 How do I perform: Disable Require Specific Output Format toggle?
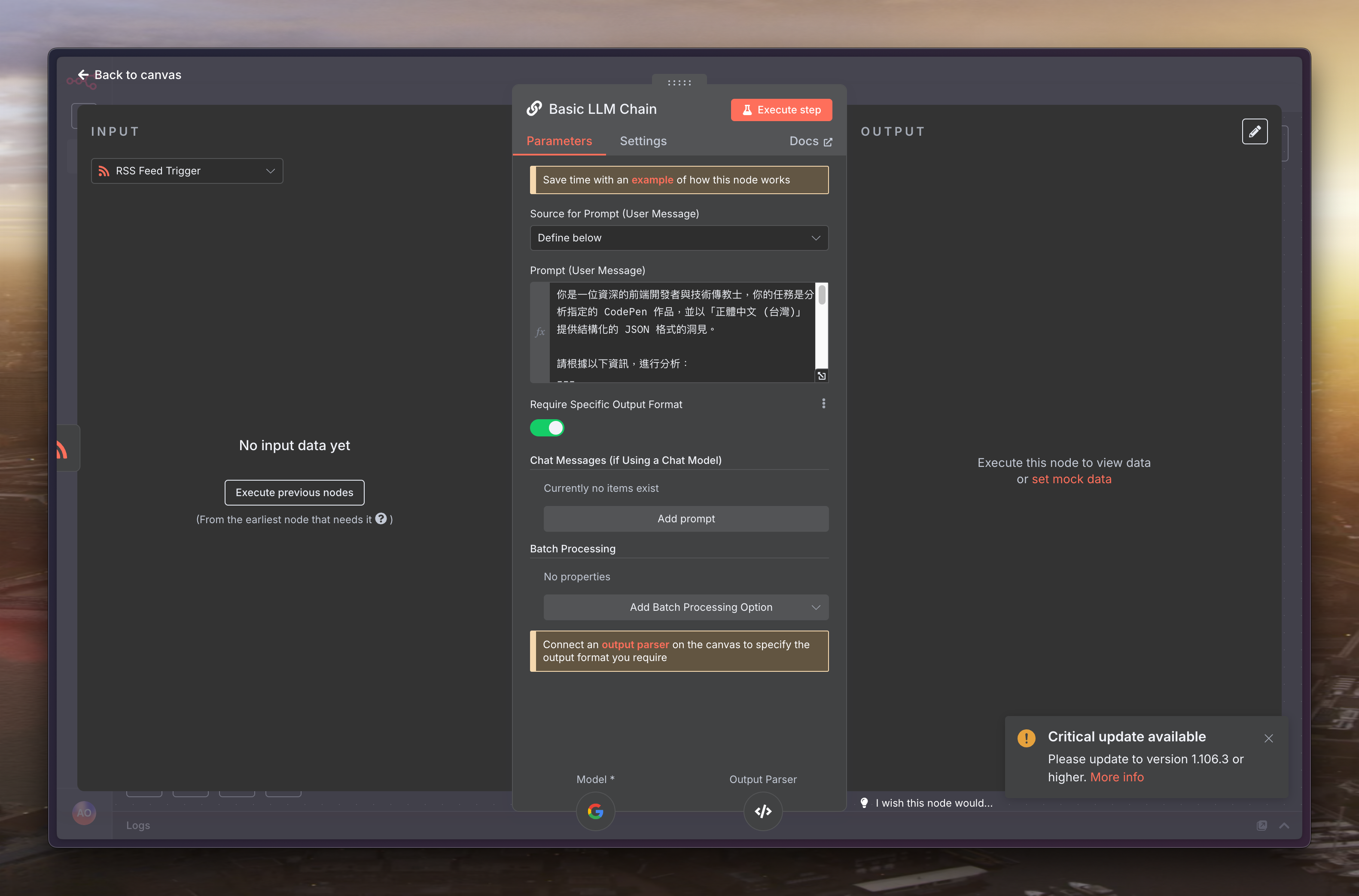pos(547,427)
